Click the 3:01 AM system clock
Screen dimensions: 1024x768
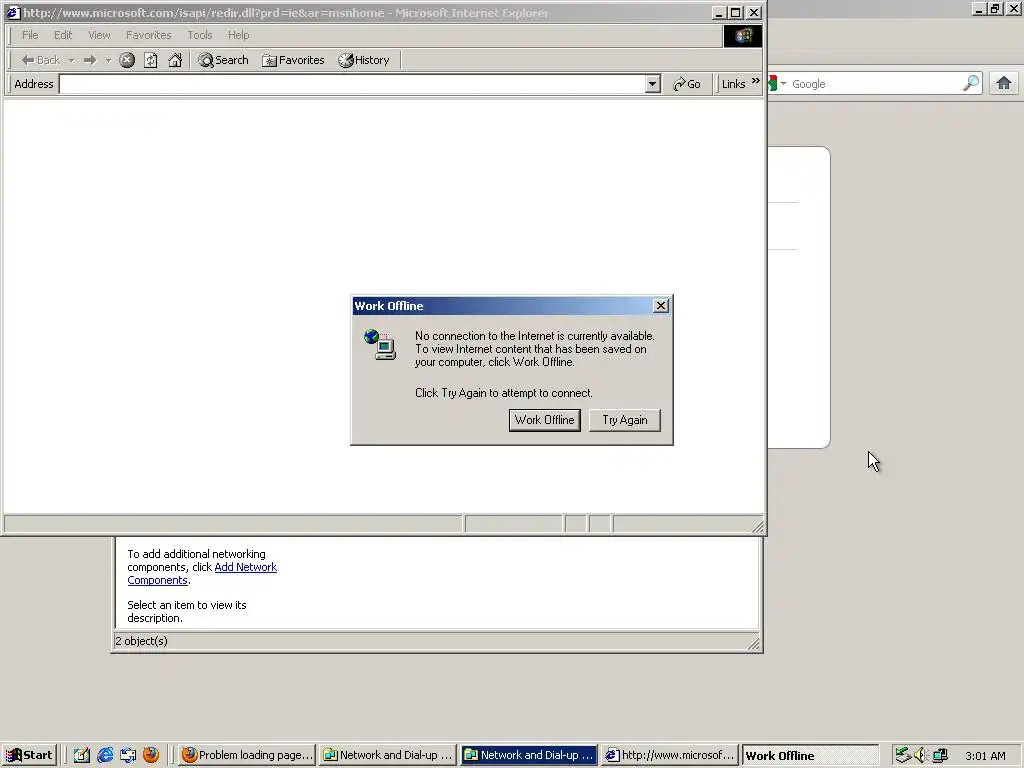click(985, 756)
